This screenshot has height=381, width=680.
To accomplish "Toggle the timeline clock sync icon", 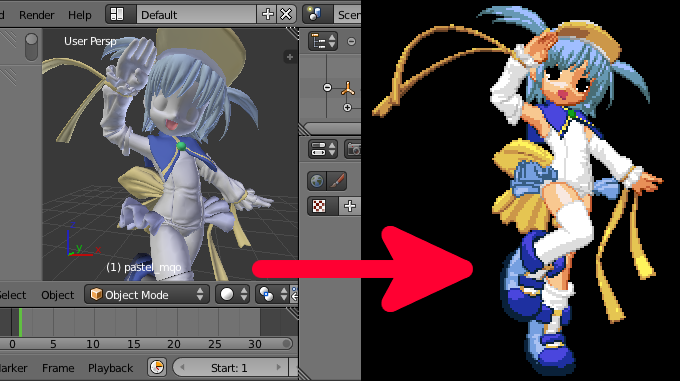I will (157, 368).
